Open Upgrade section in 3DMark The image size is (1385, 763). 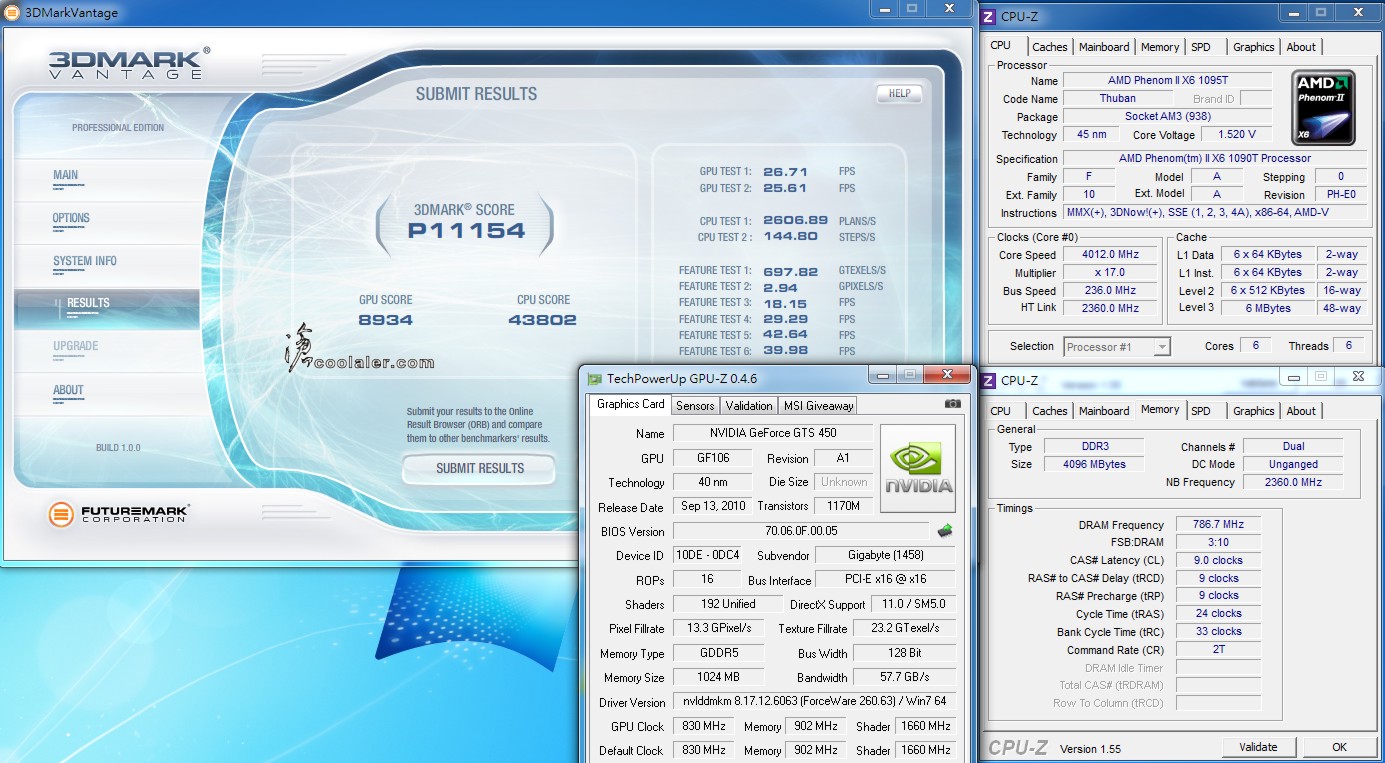point(75,346)
